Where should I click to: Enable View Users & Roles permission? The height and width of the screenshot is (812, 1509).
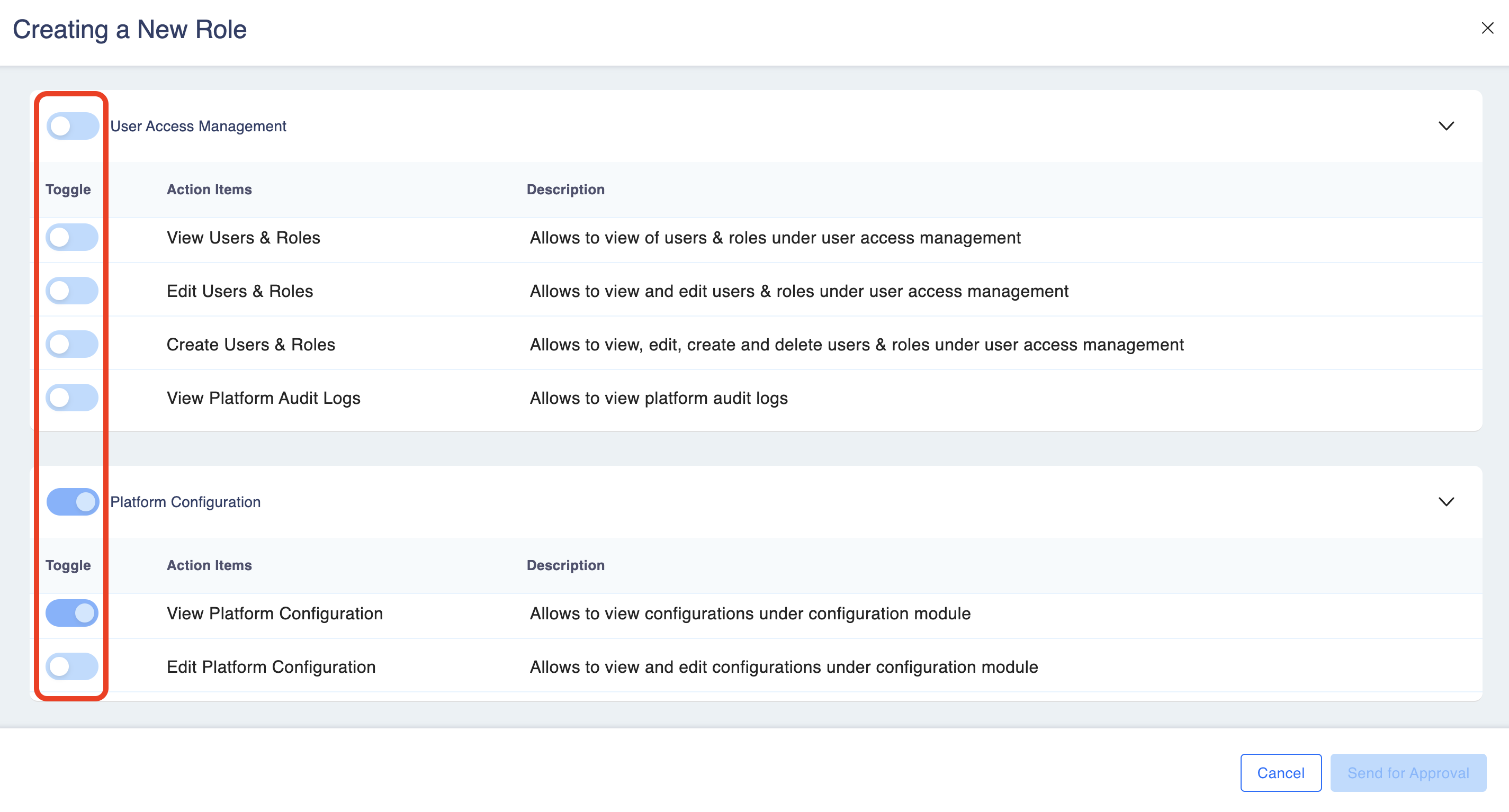click(72, 237)
